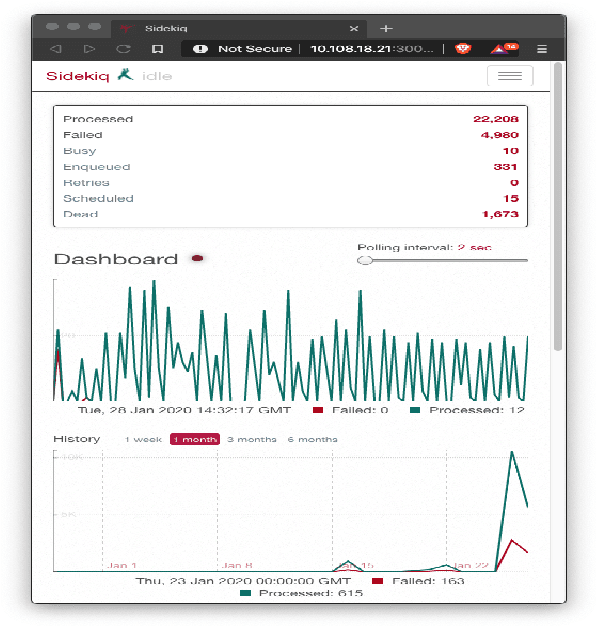596x626 pixels.
Task: Click the page vertical scrollbar thumb
Action: 558,206
